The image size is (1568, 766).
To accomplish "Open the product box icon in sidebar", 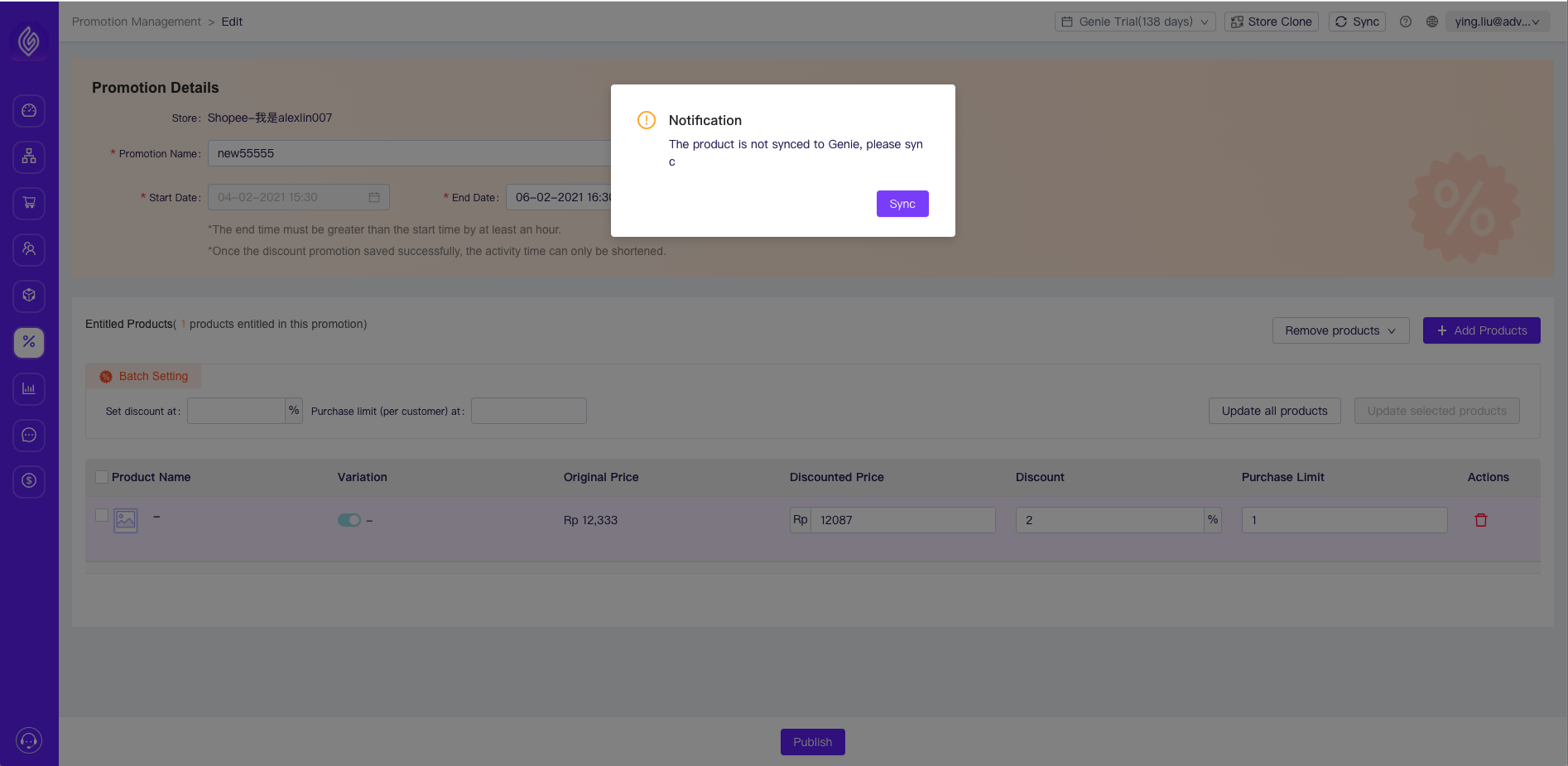I will pos(29,296).
